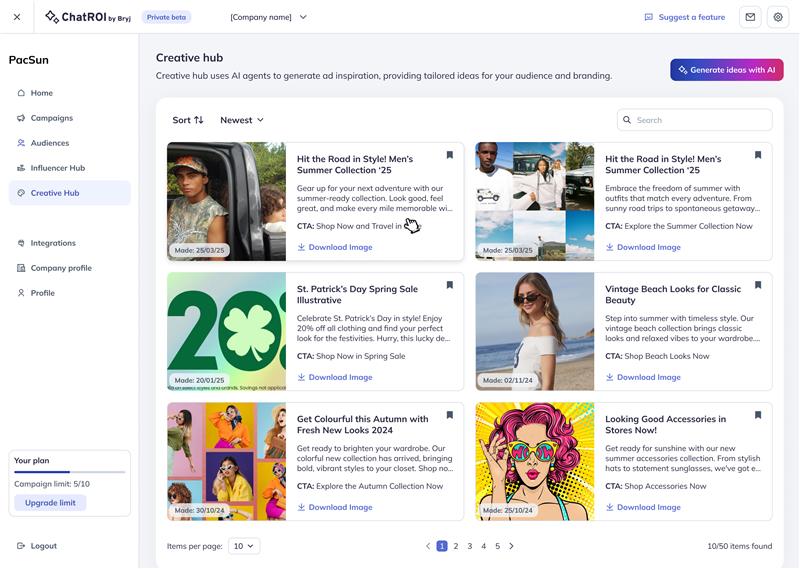Viewport: 800px width, 569px height.
Task: Bookmark the Embrace the freedom card
Action: click(x=758, y=155)
